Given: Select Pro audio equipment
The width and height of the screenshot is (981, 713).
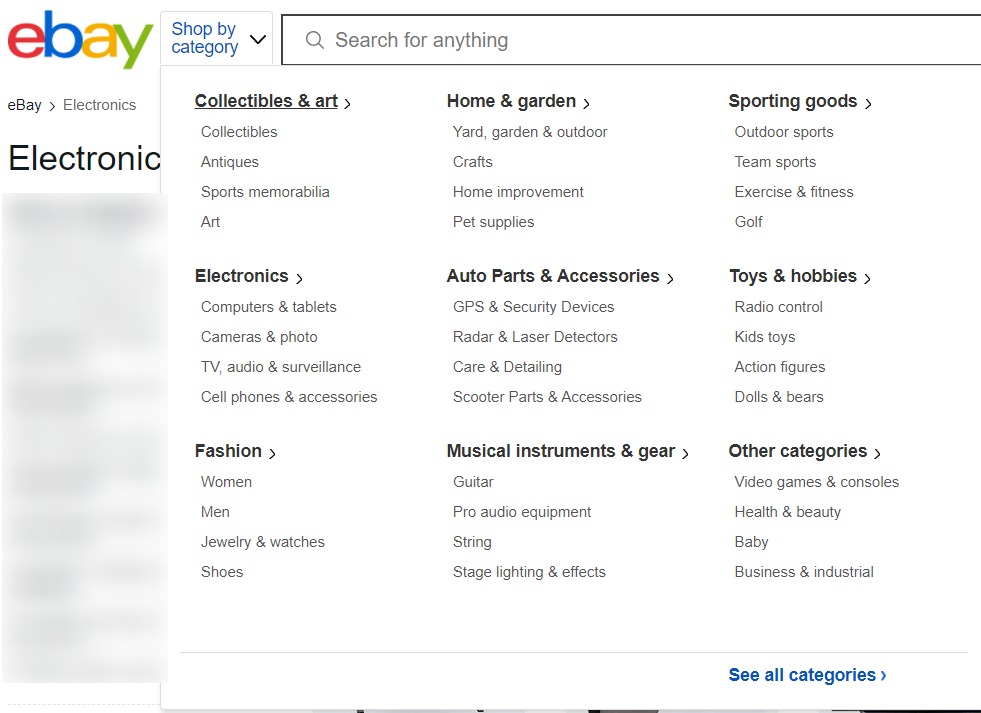Looking at the screenshot, I should 522,512.
